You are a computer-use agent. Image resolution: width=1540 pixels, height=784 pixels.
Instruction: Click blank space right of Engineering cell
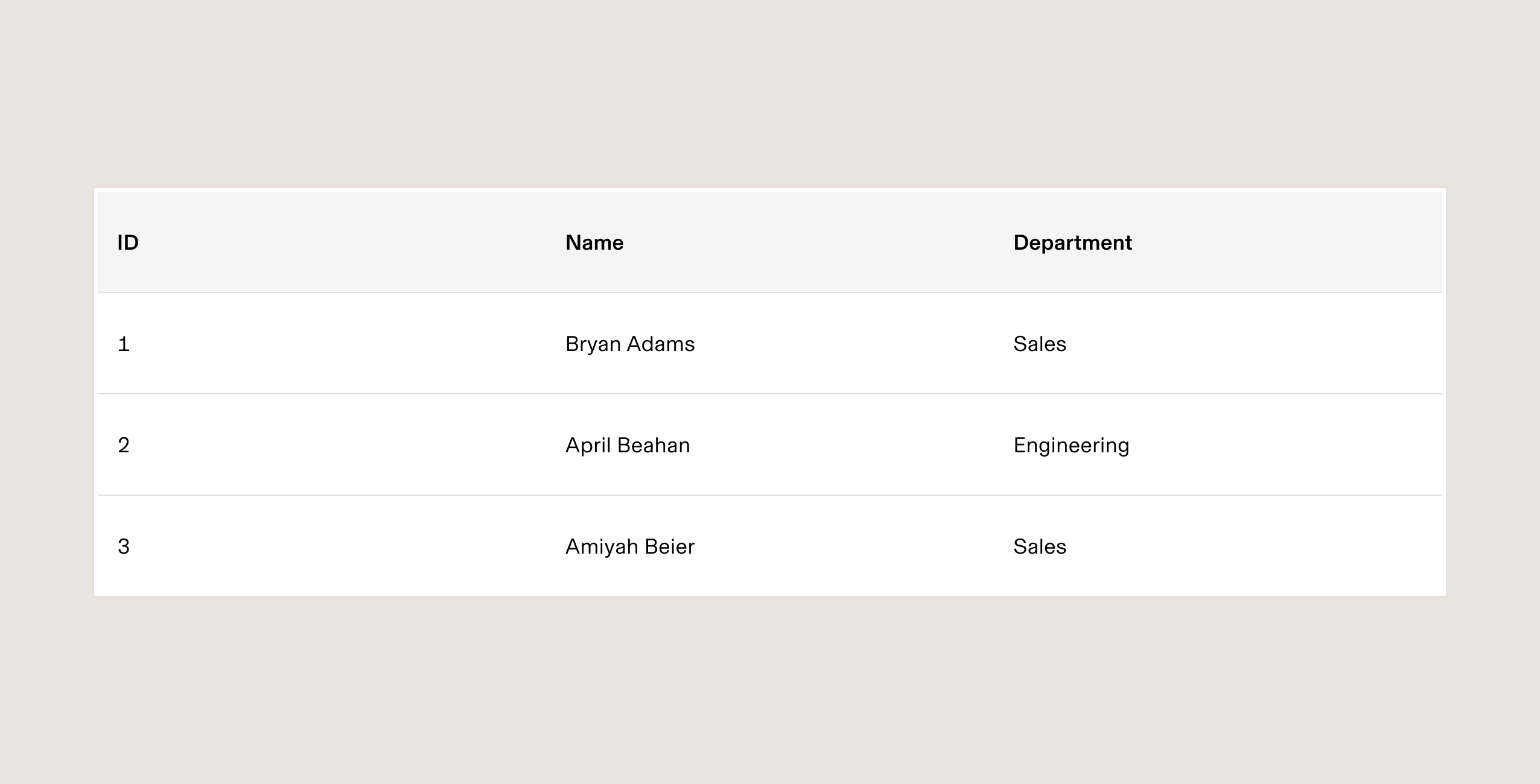pyautogui.click(x=1285, y=445)
